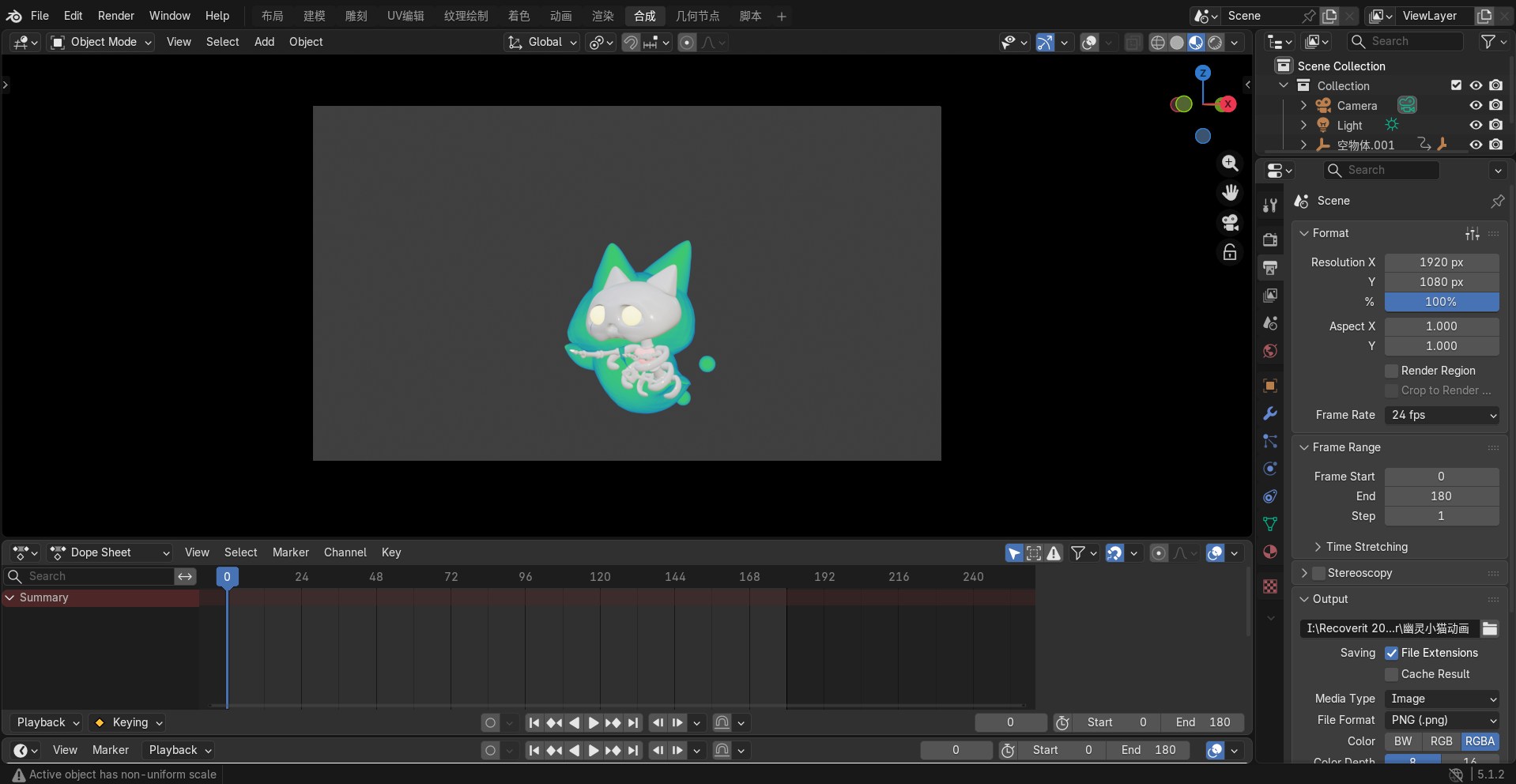This screenshot has width=1516, height=784.
Task: Open the Physics properties tab icon
Action: coord(1270,469)
